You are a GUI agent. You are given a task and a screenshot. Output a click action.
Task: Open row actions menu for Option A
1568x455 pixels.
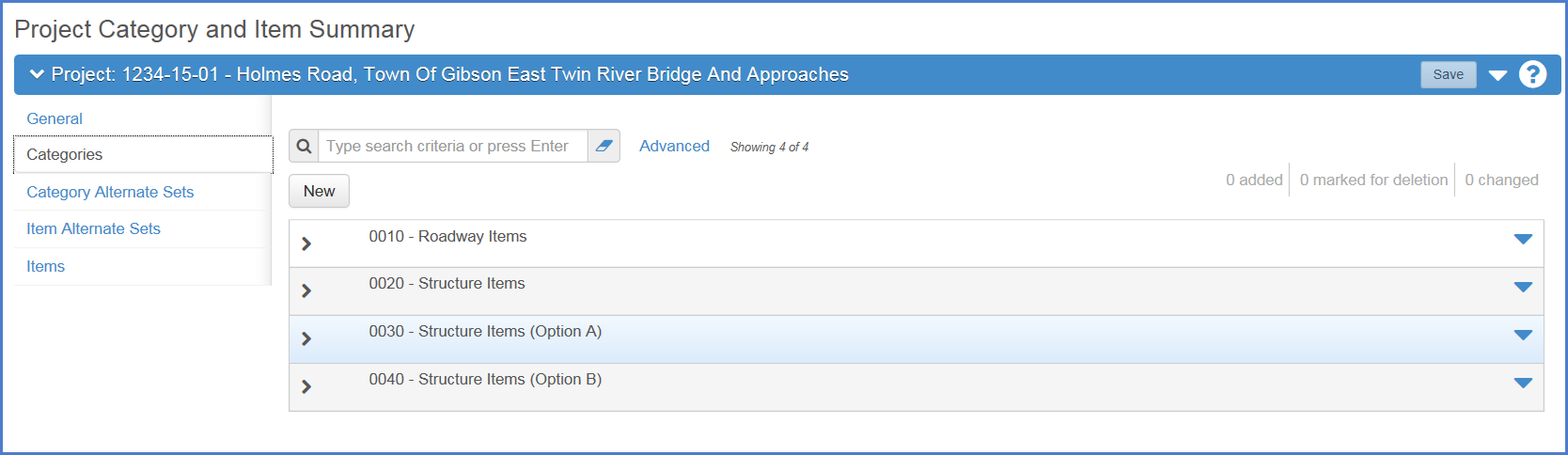click(x=1523, y=335)
